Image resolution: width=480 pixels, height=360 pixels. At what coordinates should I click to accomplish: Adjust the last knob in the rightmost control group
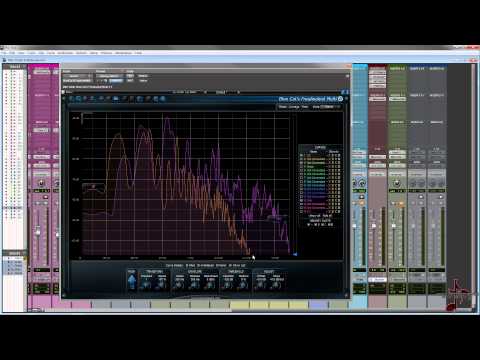click(x=276, y=284)
